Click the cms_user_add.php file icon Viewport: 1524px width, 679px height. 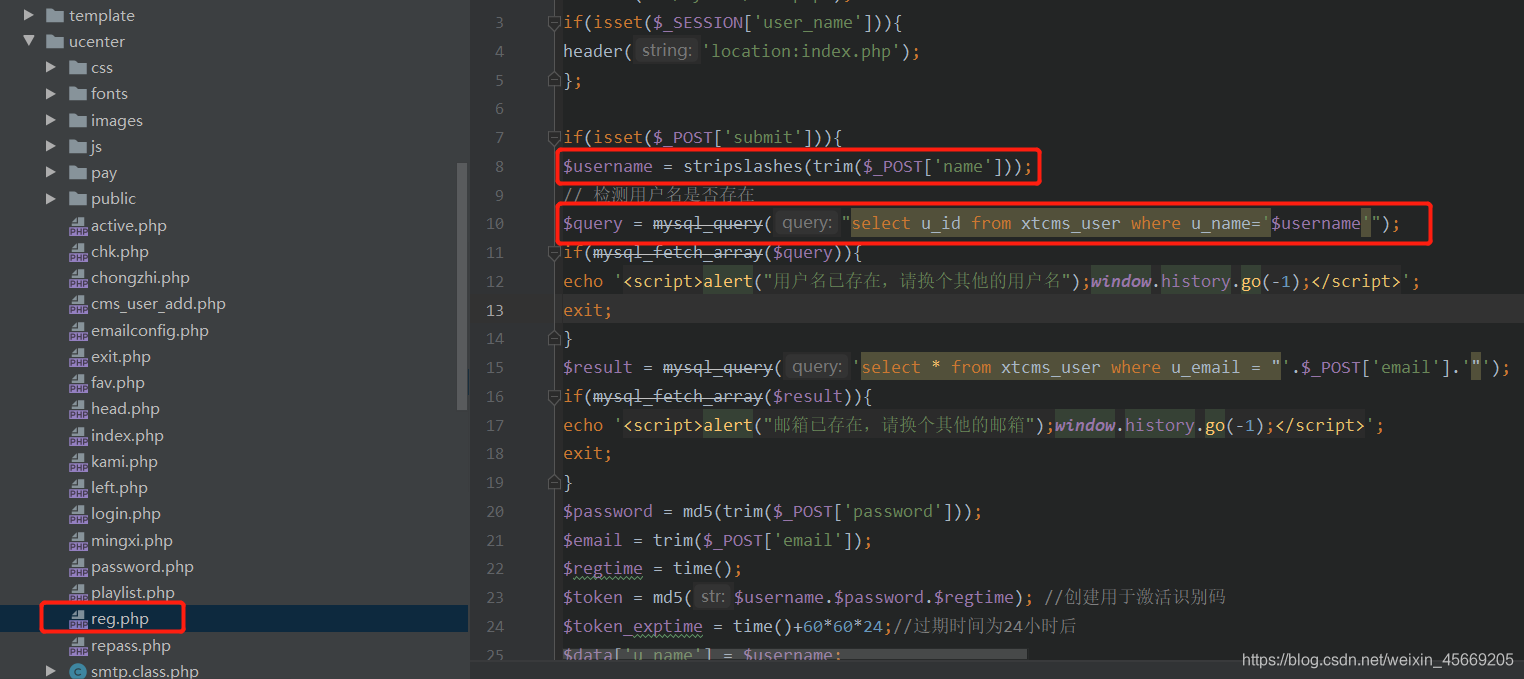point(78,304)
